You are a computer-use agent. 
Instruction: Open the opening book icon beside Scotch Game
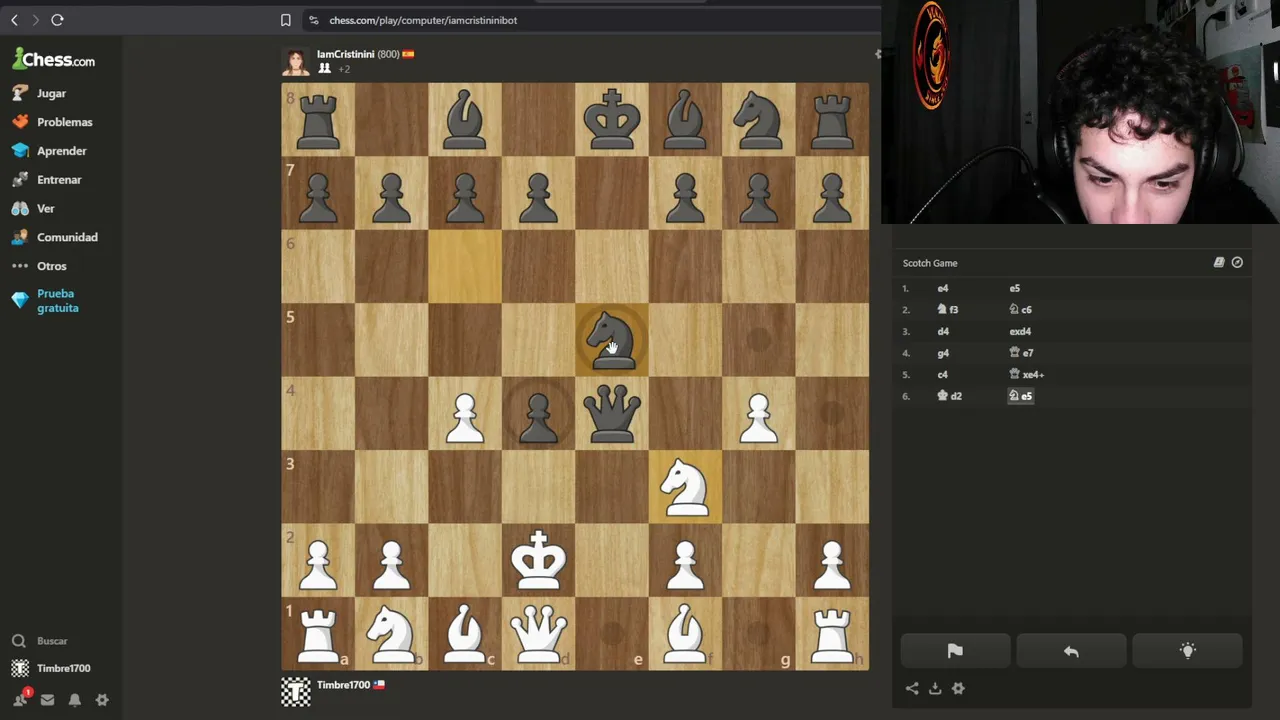1219,263
